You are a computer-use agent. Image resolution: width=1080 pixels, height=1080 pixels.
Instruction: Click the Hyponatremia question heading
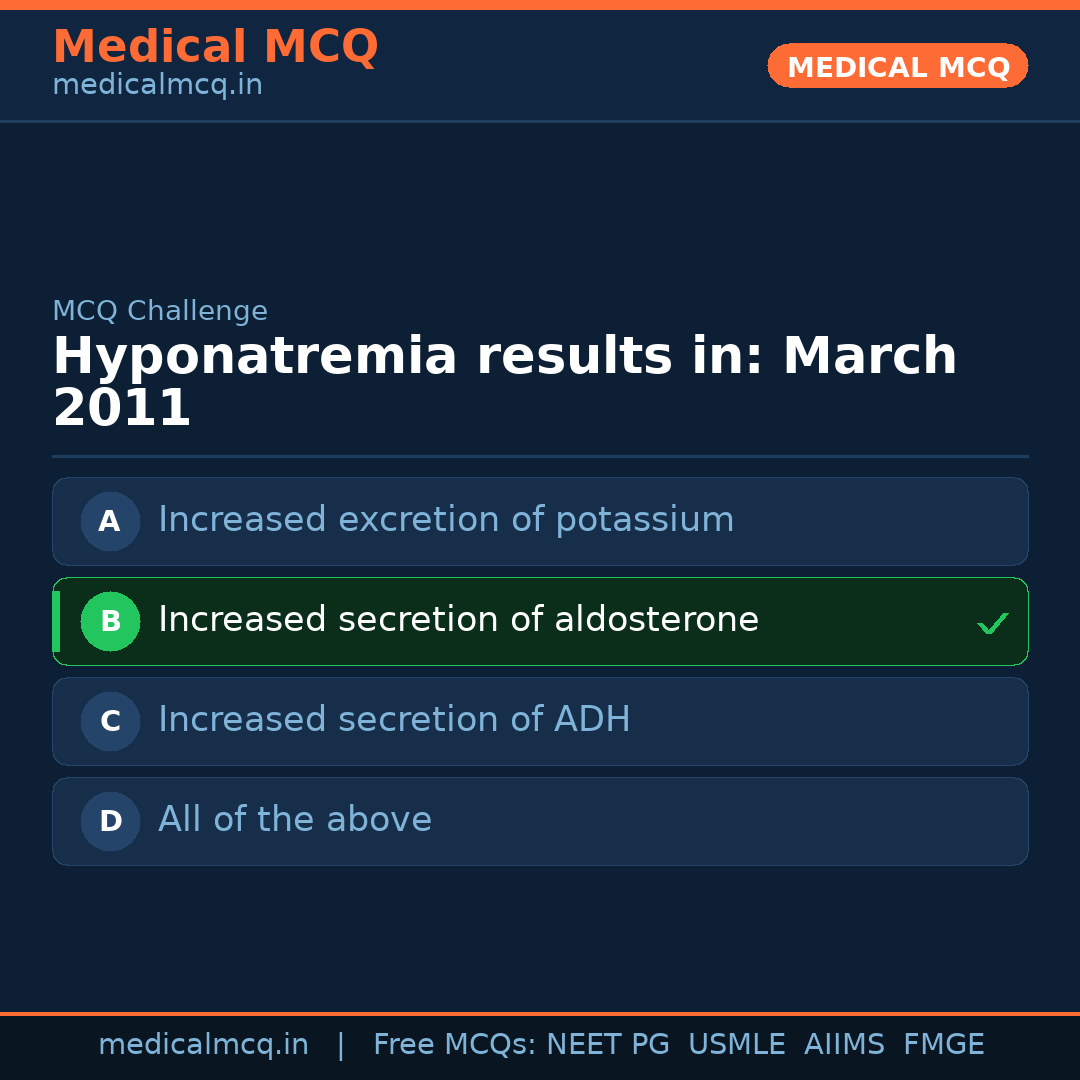pyautogui.click(x=504, y=382)
